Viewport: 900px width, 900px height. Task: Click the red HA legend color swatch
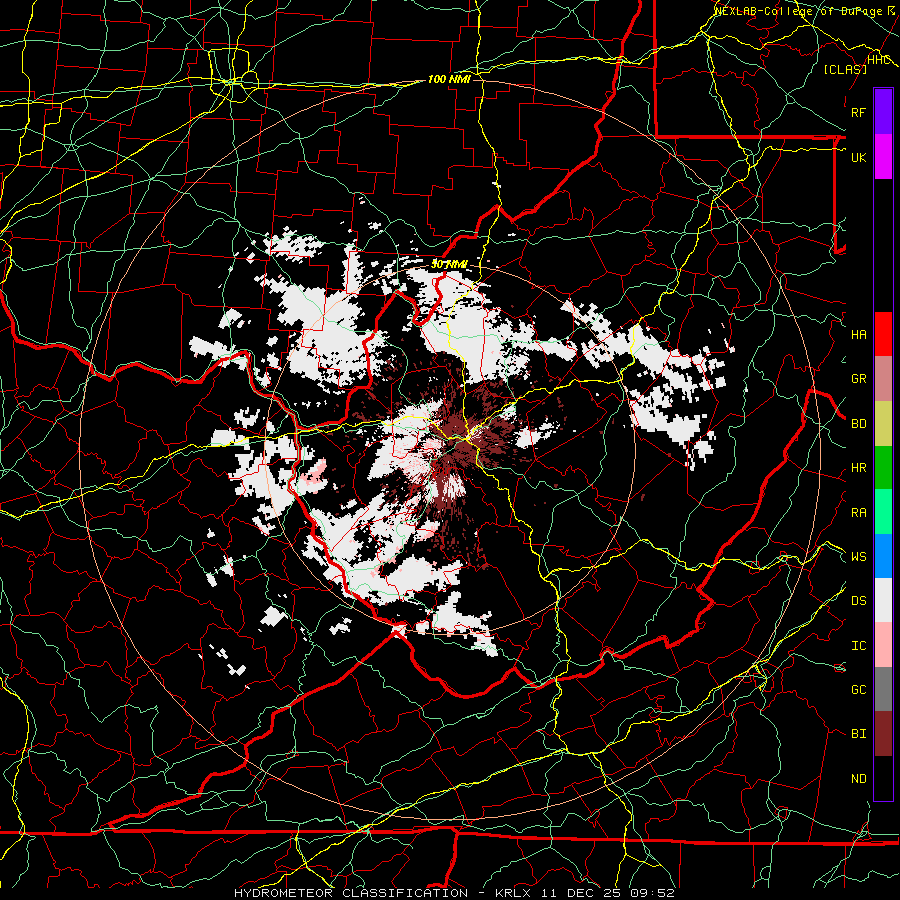tap(883, 334)
